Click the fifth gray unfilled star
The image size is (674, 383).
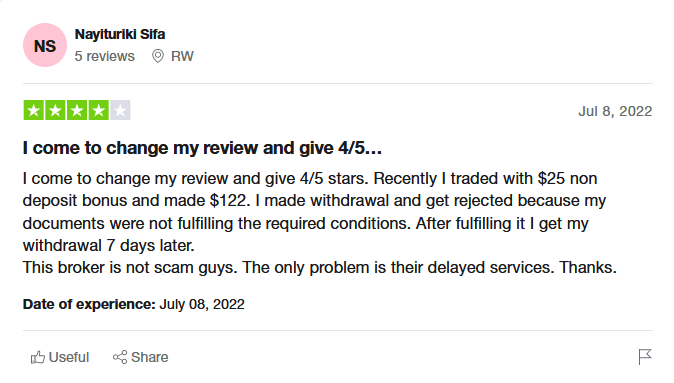[120, 110]
